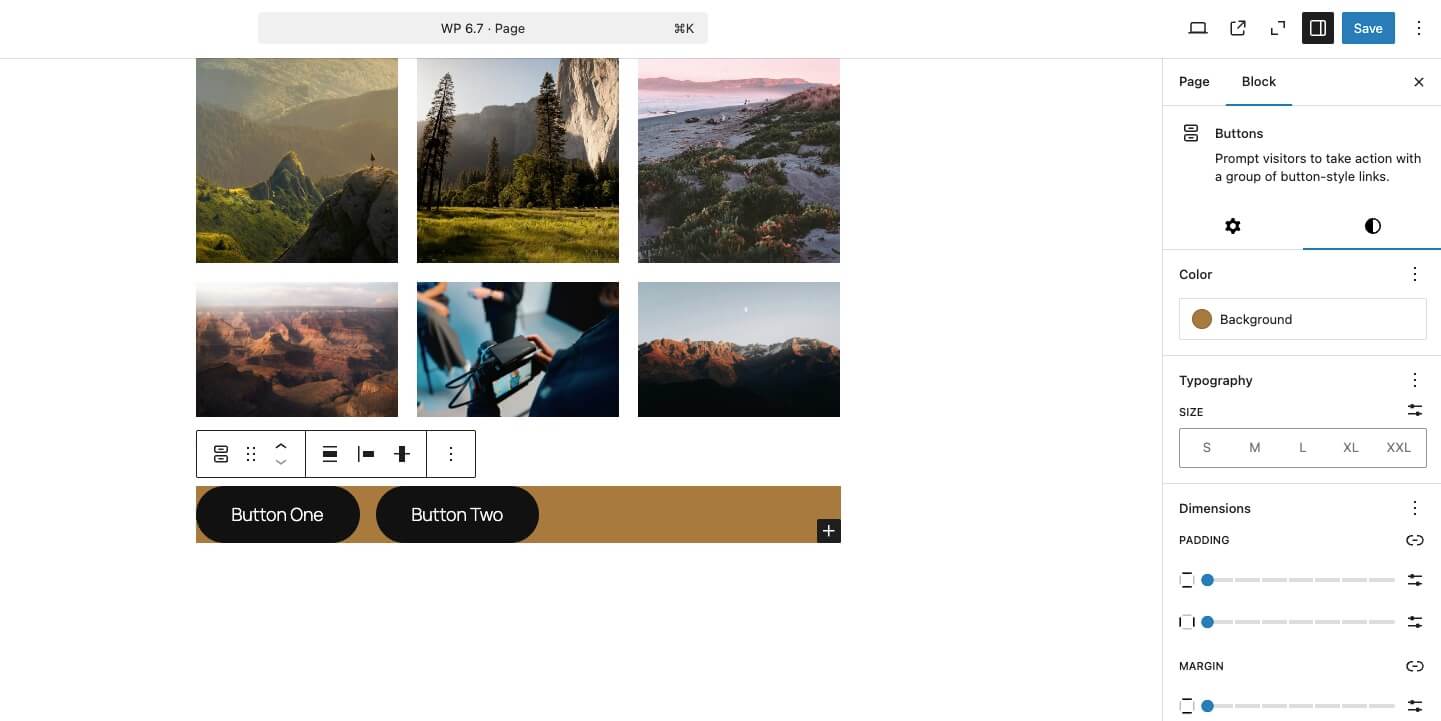Click the WP 6.7 Page command bar
Screen dimensions: 1441x721
click(483, 28)
